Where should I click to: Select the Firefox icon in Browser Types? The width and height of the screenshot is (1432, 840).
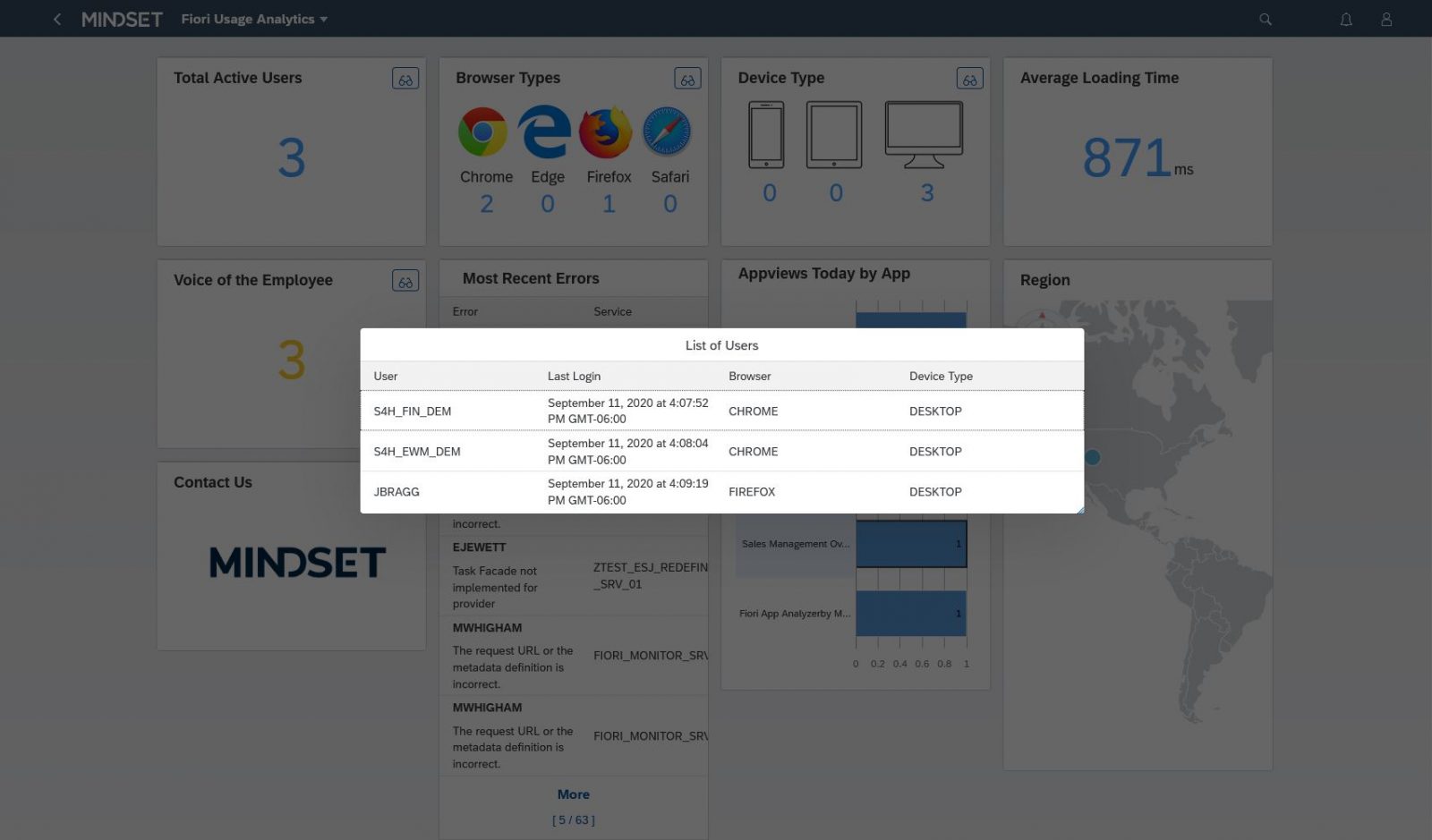(608, 131)
